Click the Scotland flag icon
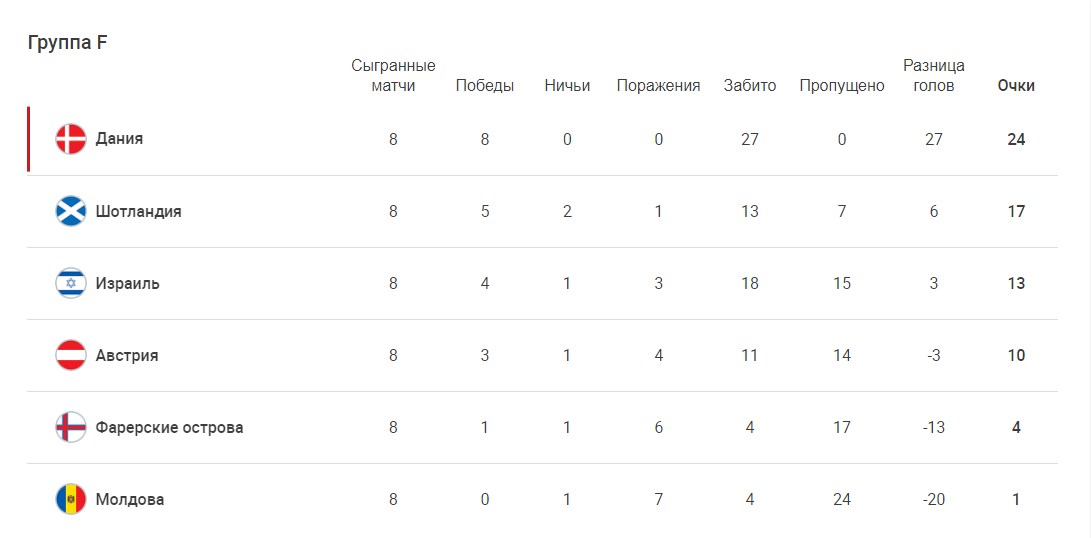This screenshot has width=1091, height=538. pyautogui.click(x=71, y=211)
